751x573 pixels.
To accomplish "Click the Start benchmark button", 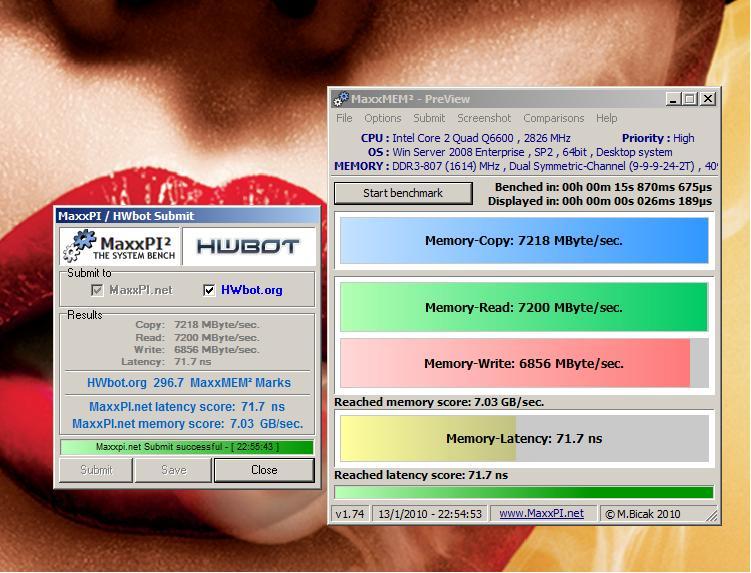I will (x=403, y=193).
